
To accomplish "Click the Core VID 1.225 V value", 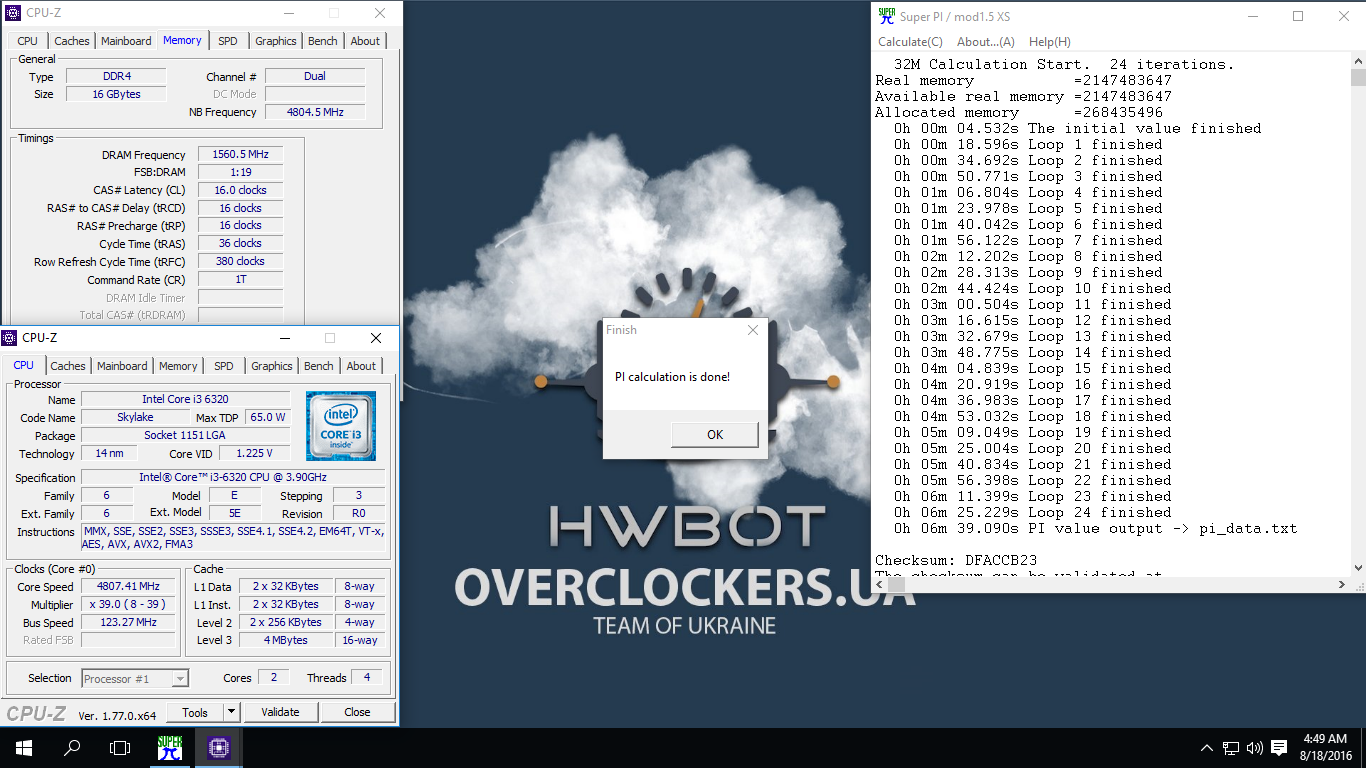I will [x=255, y=453].
